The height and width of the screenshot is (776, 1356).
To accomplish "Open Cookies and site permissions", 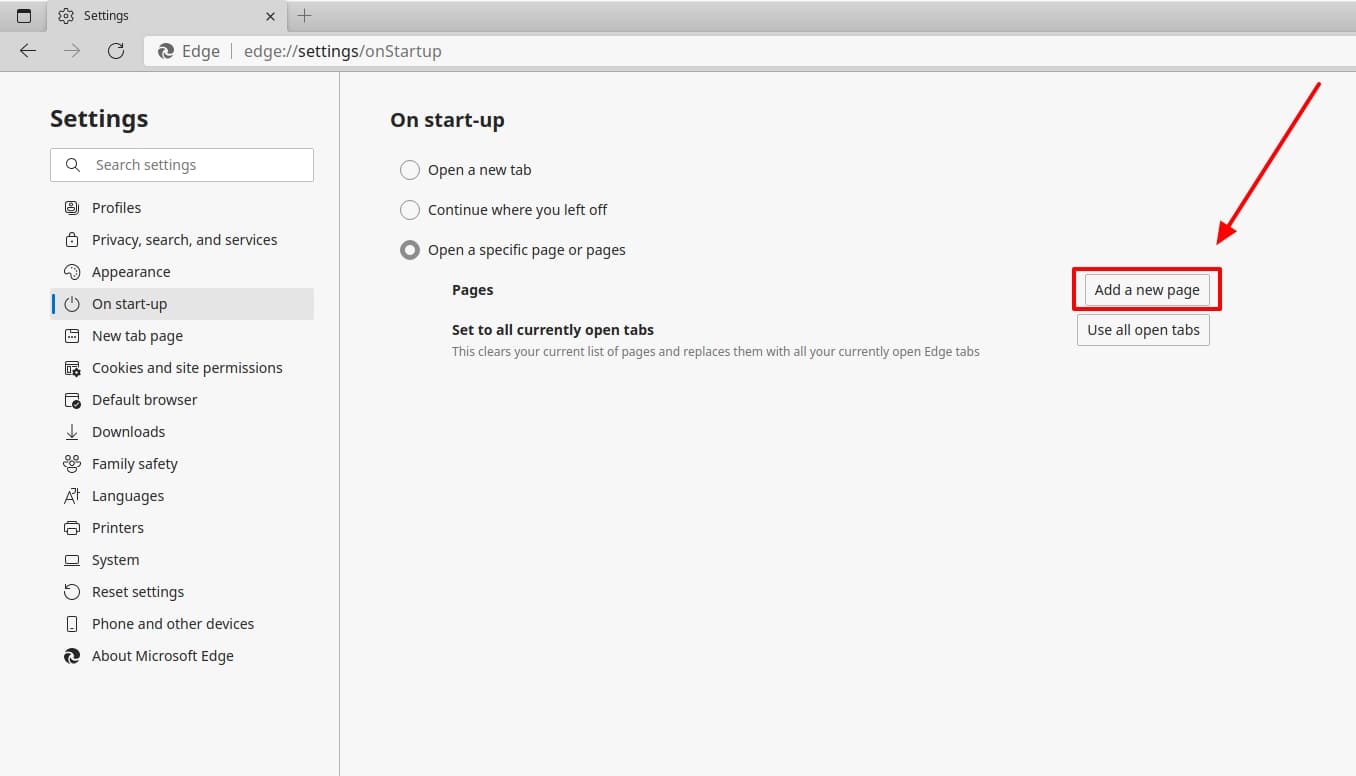I will [x=186, y=367].
